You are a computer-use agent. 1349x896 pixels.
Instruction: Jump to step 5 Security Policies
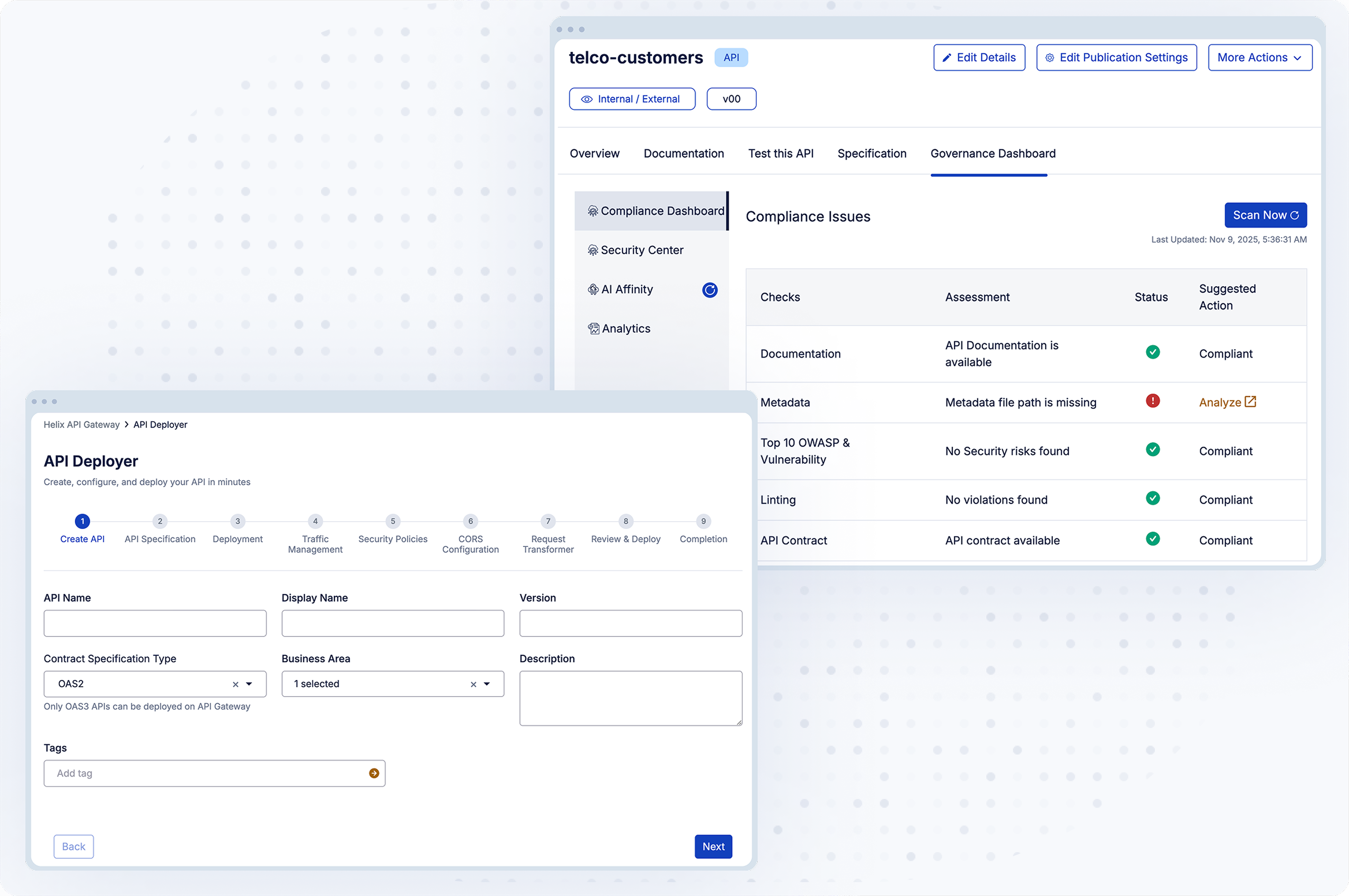point(393,521)
